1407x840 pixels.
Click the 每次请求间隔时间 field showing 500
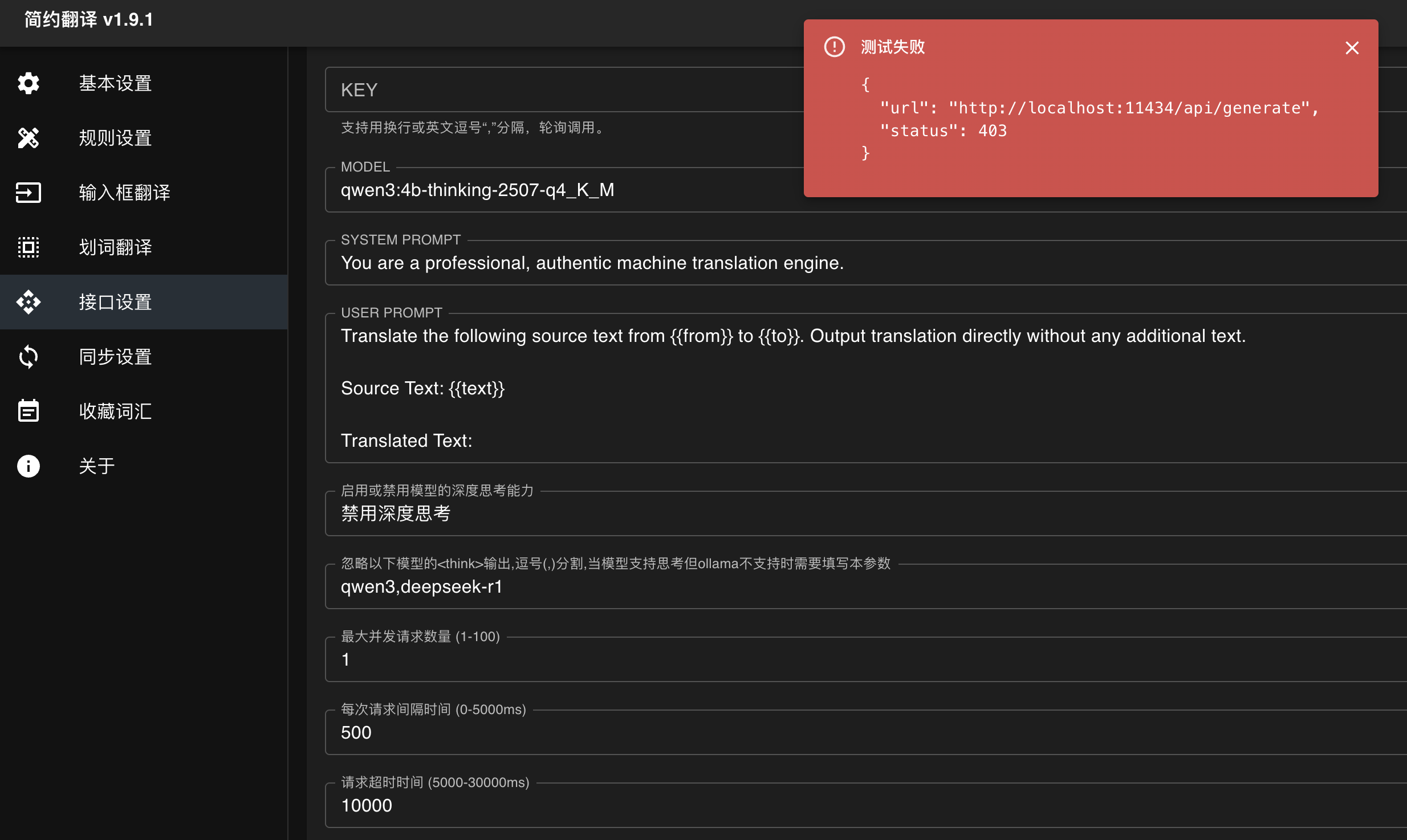click(866, 732)
